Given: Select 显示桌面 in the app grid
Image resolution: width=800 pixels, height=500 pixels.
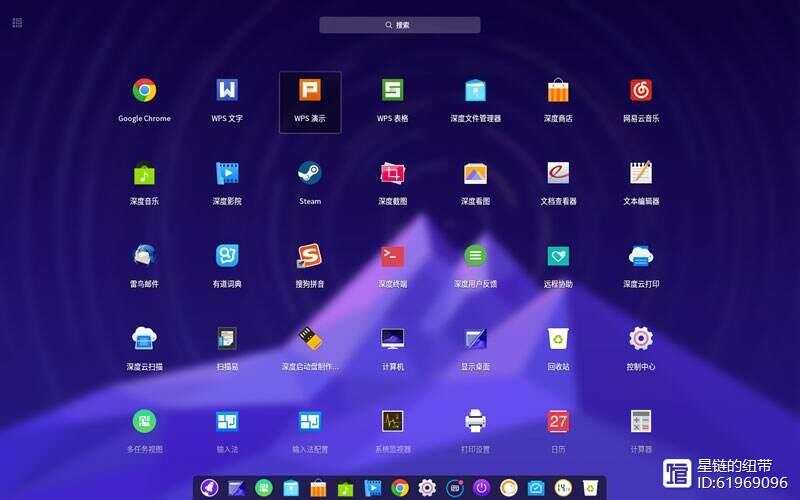Looking at the screenshot, I should point(476,339).
